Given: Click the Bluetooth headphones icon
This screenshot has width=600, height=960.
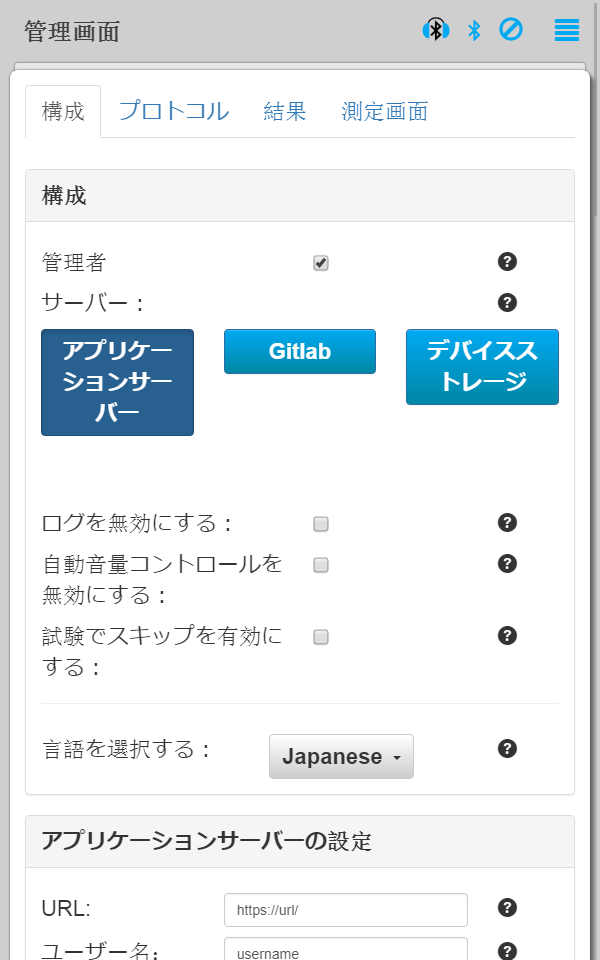Looking at the screenshot, I should coord(435,30).
